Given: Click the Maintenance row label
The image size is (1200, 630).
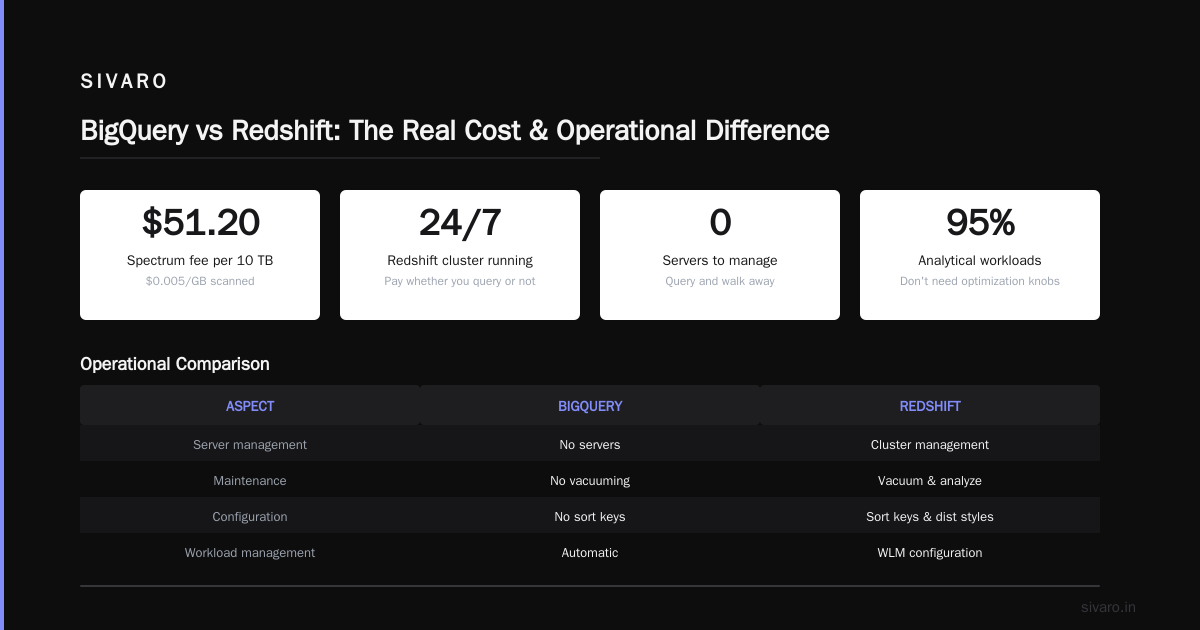Looking at the screenshot, I should (250, 480).
